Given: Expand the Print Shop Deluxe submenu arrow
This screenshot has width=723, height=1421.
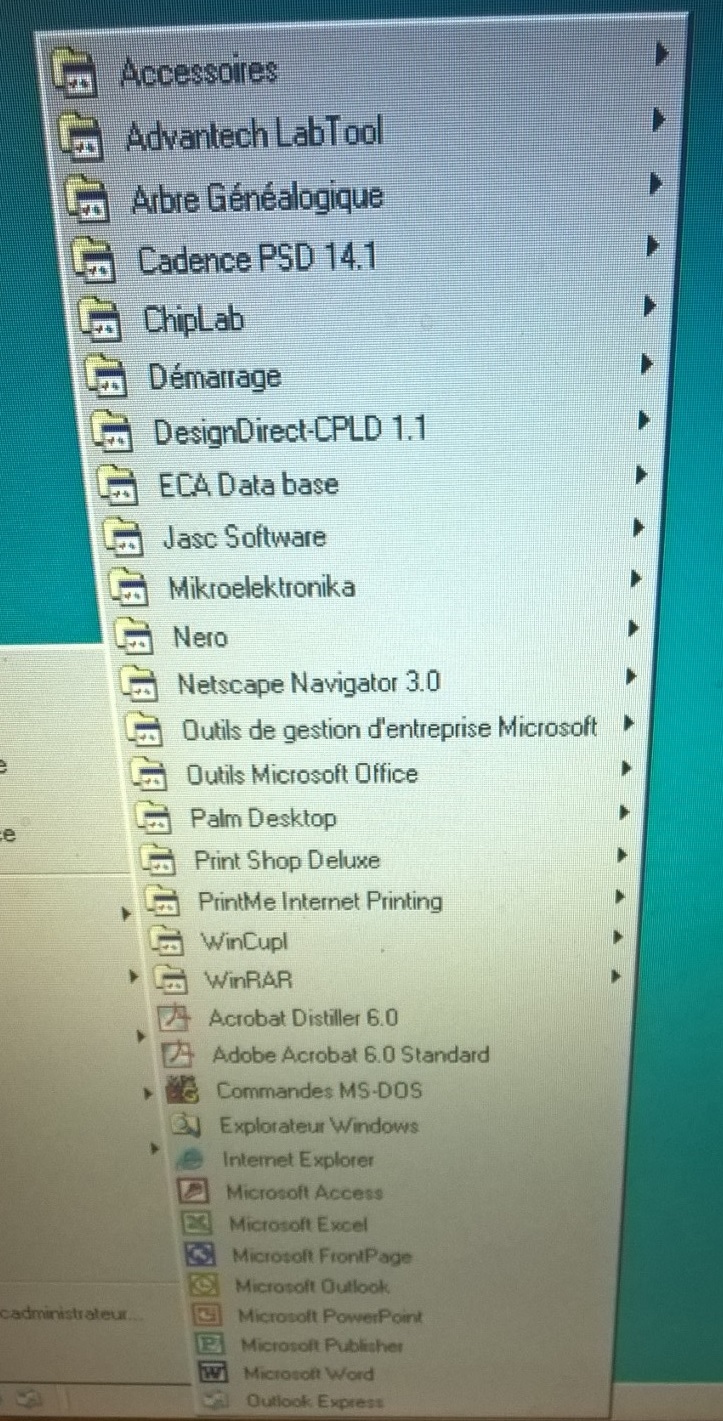Looking at the screenshot, I should [x=622, y=855].
